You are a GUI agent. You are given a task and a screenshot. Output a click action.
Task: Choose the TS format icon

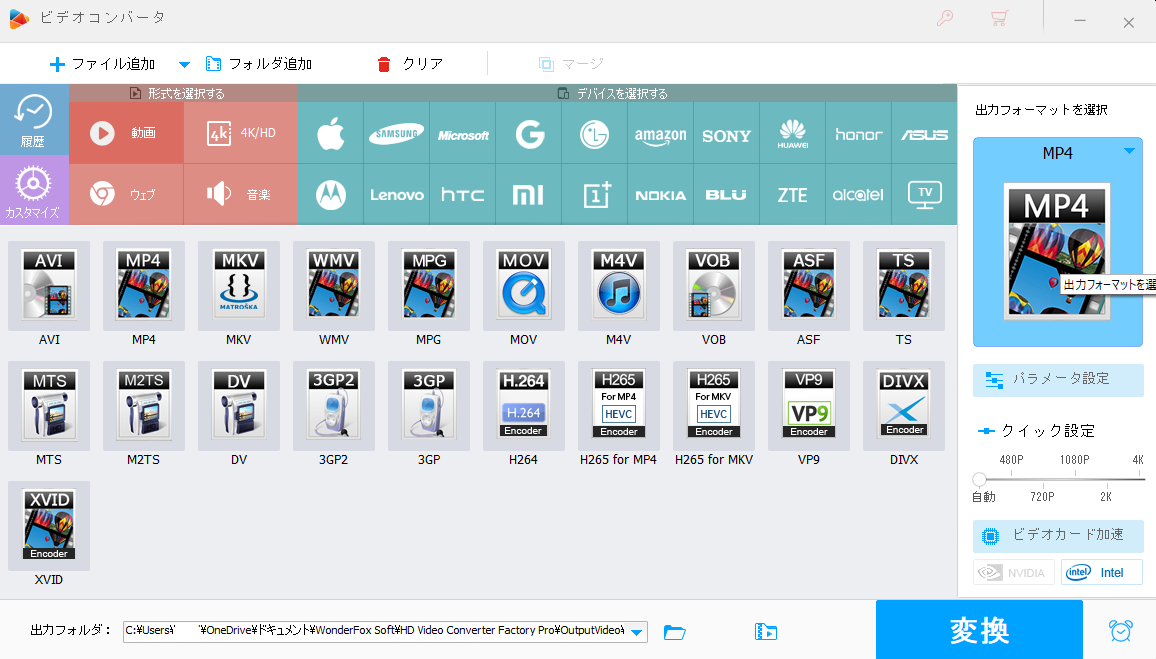click(904, 286)
